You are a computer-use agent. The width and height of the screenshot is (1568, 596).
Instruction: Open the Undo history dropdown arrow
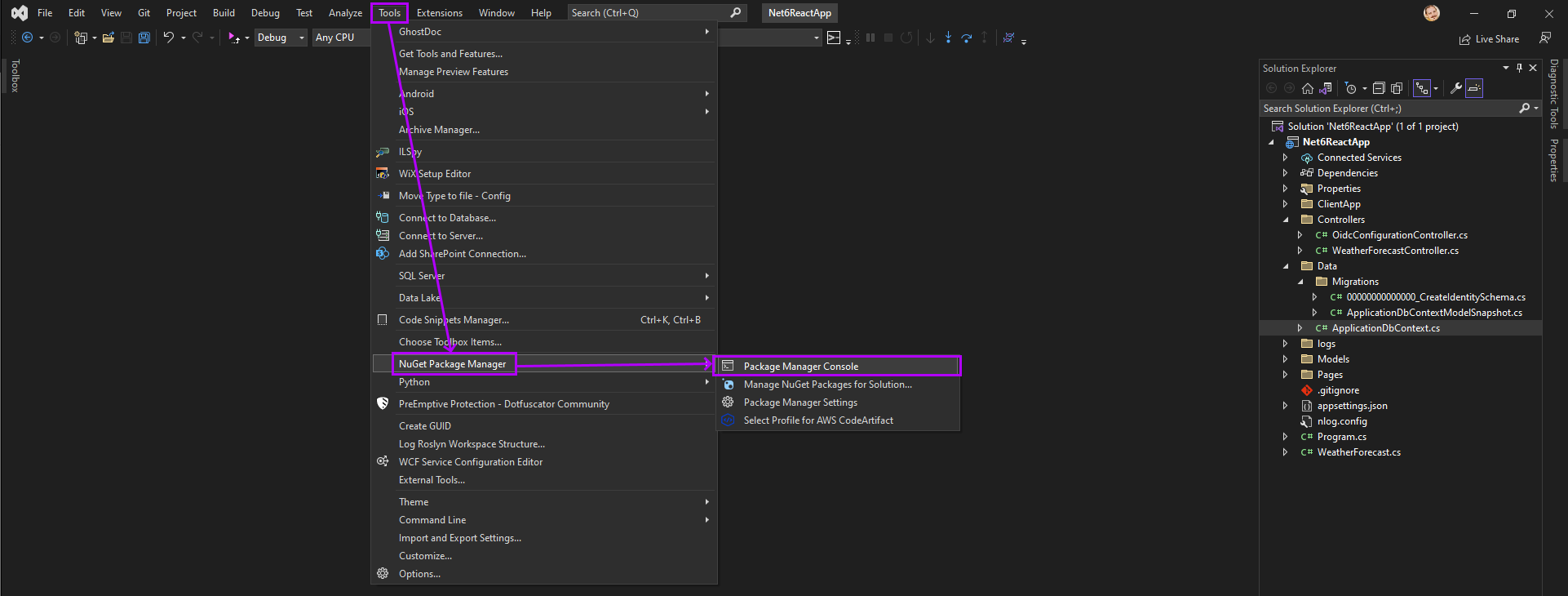(184, 38)
